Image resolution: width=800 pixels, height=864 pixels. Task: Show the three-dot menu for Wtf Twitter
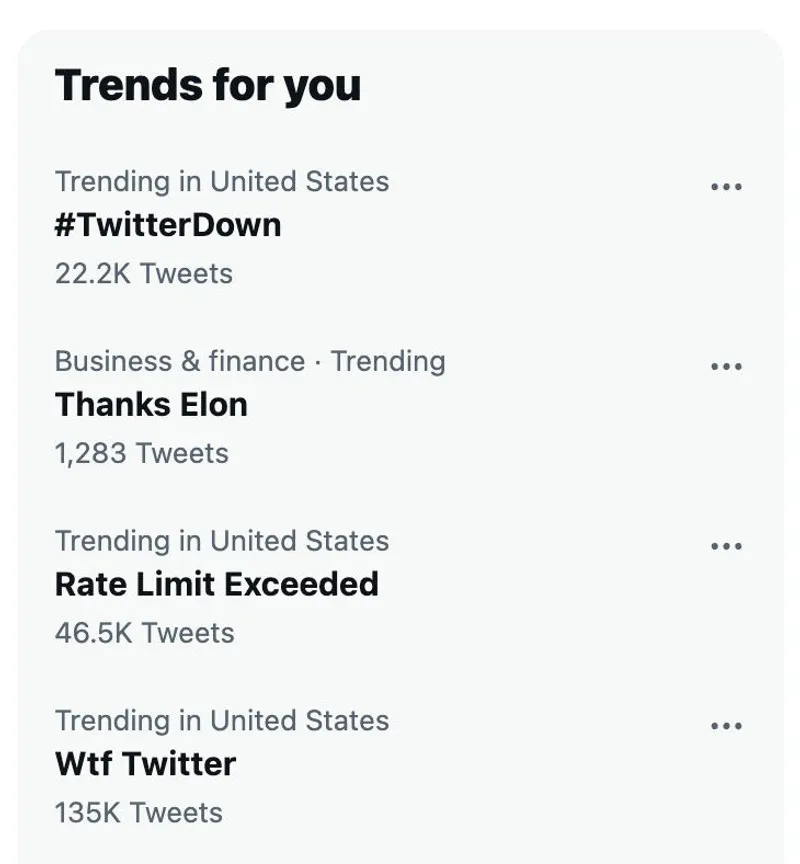point(726,726)
